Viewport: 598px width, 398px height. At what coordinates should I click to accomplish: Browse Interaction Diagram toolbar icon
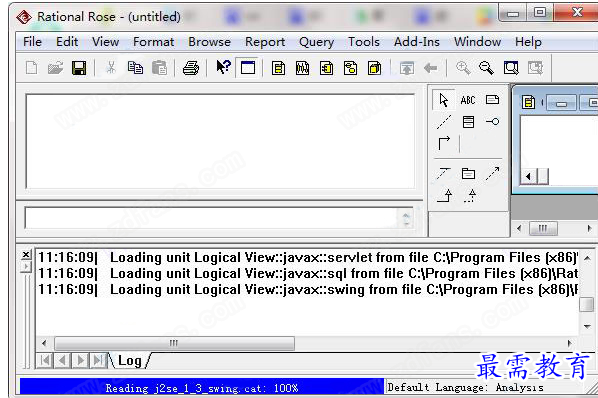click(302, 68)
